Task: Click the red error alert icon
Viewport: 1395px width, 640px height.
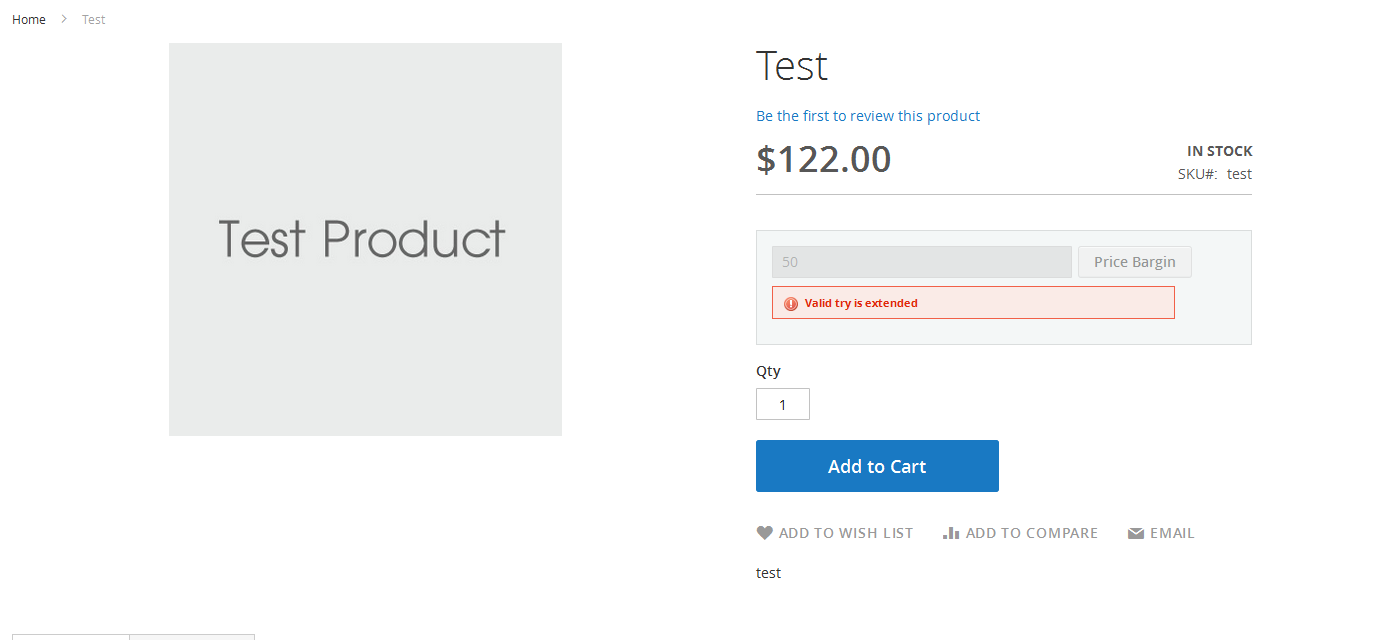Action: (791, 304)
